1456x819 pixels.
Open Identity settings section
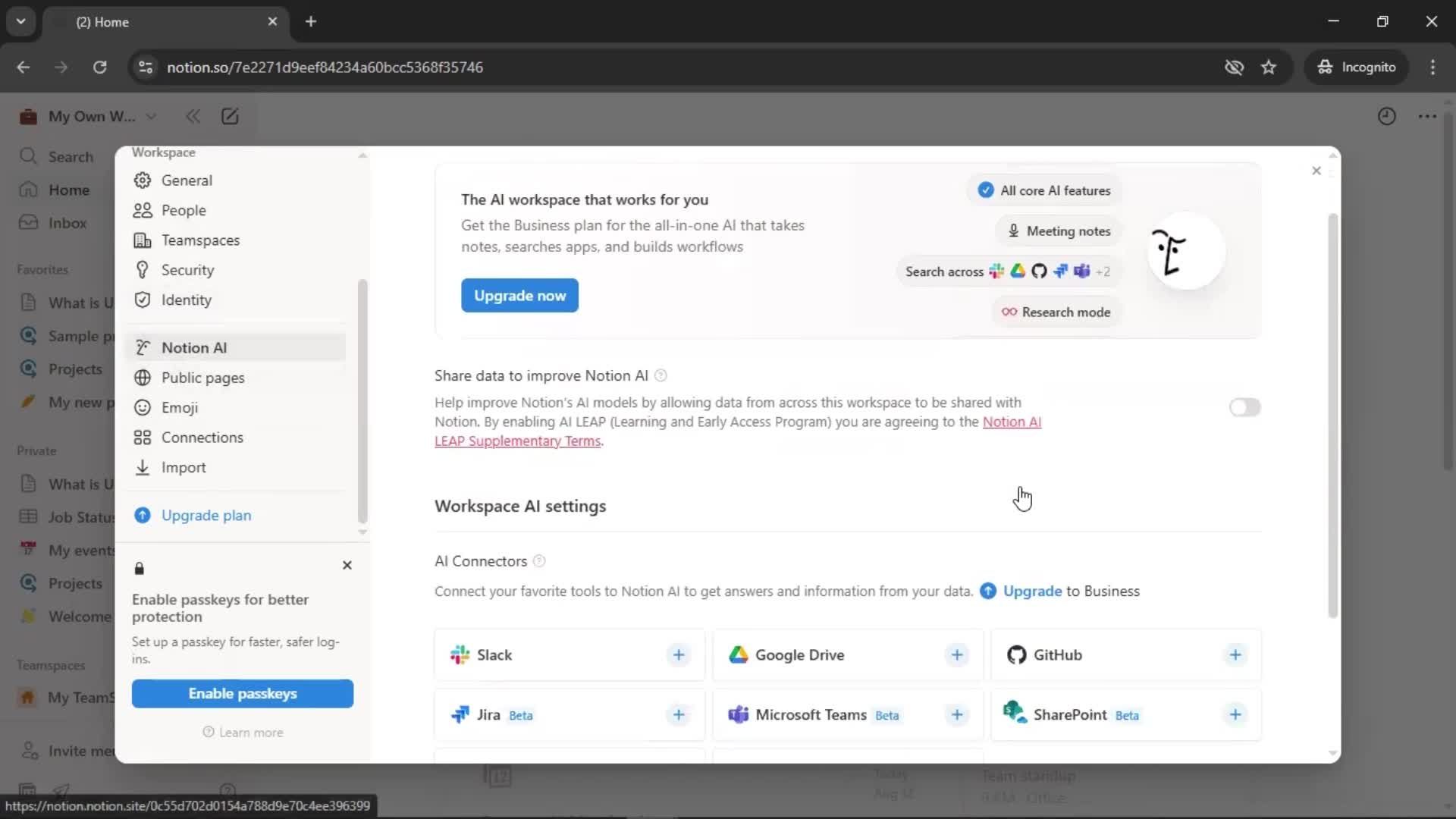(x=235, y=300)
